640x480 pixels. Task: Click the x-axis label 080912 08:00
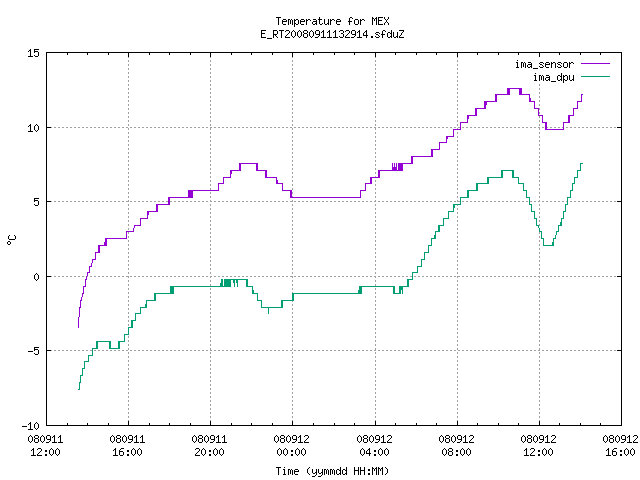(456, 446)
